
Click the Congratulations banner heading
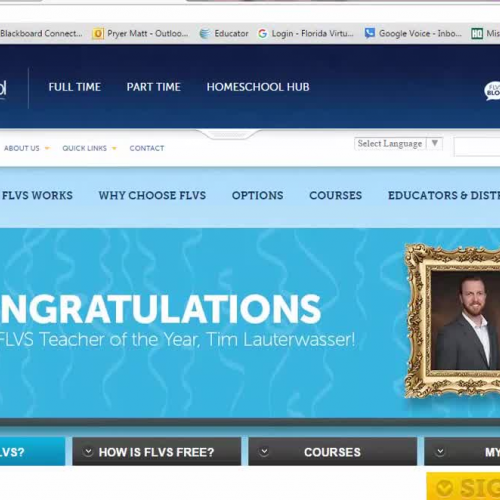click(160, 309)
